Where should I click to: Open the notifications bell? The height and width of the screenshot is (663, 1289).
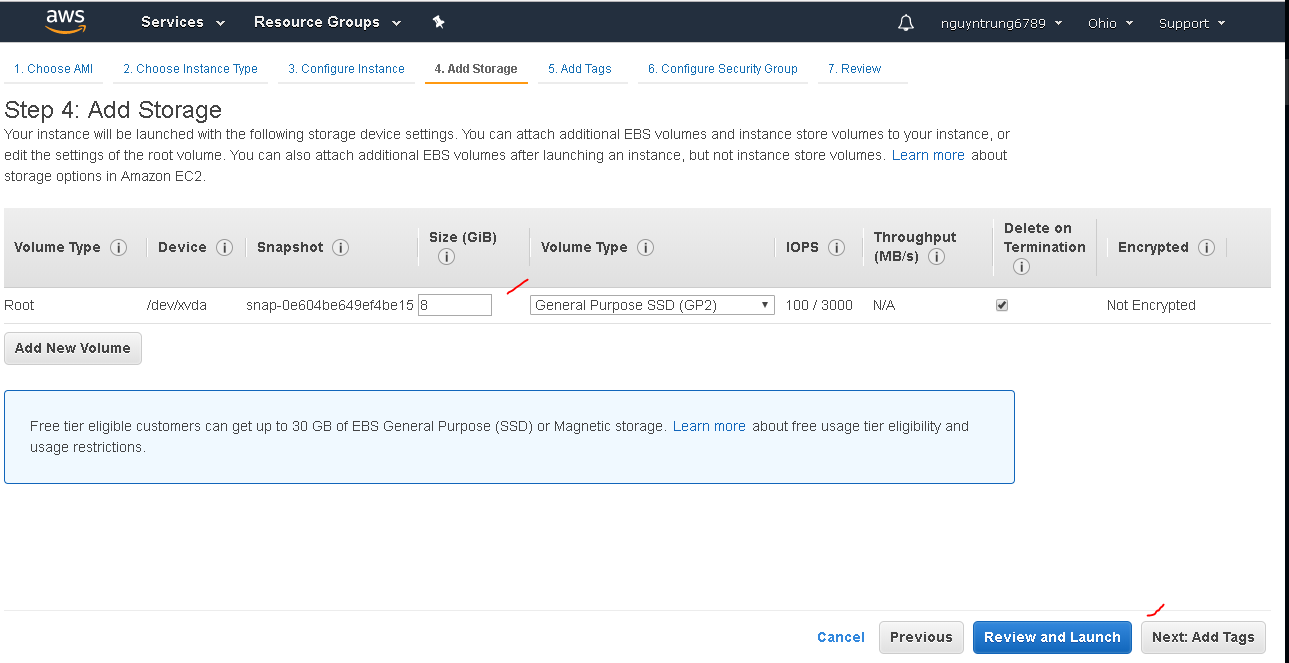[x=906, y=23]
